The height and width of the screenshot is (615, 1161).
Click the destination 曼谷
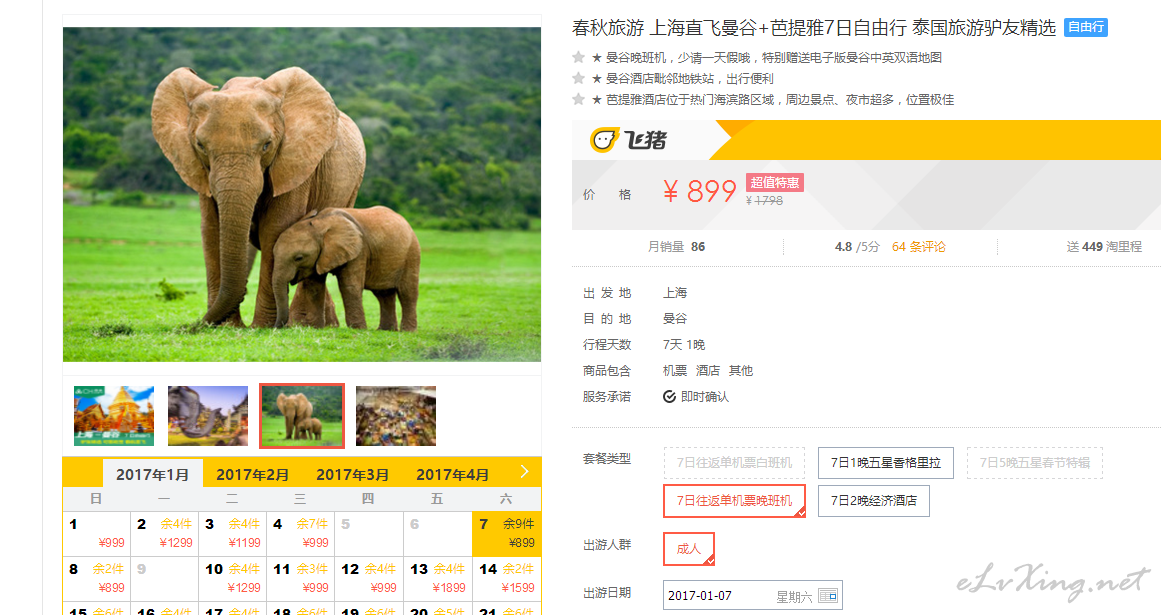(x=675, y=319)
